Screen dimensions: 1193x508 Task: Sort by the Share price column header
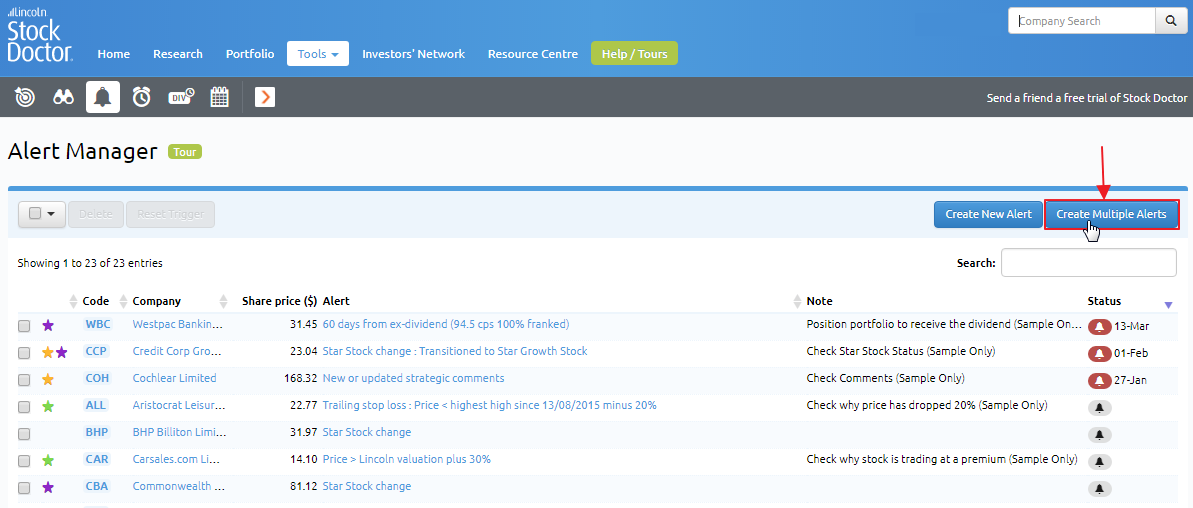coord(279,301)
